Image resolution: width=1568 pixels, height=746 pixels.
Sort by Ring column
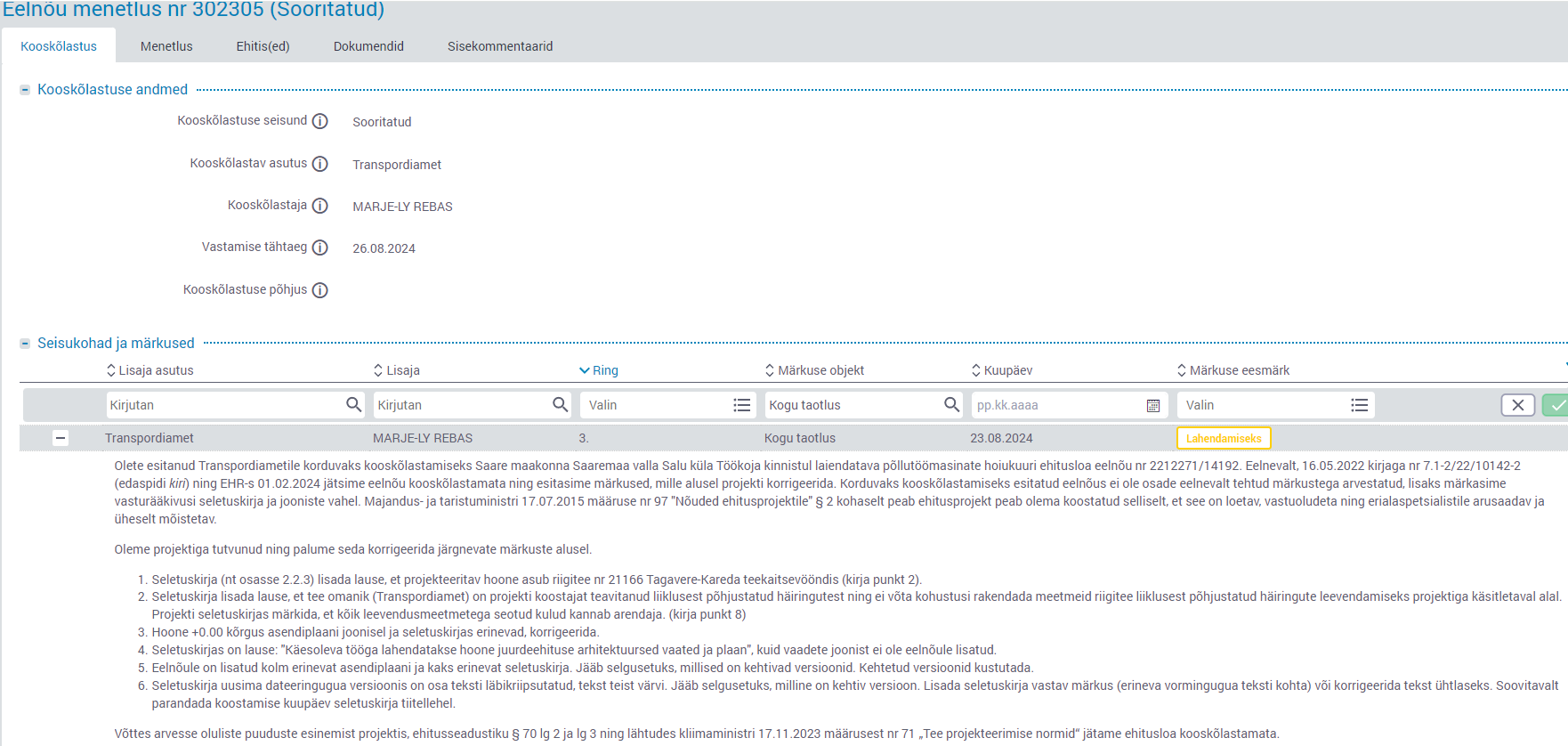599,370
